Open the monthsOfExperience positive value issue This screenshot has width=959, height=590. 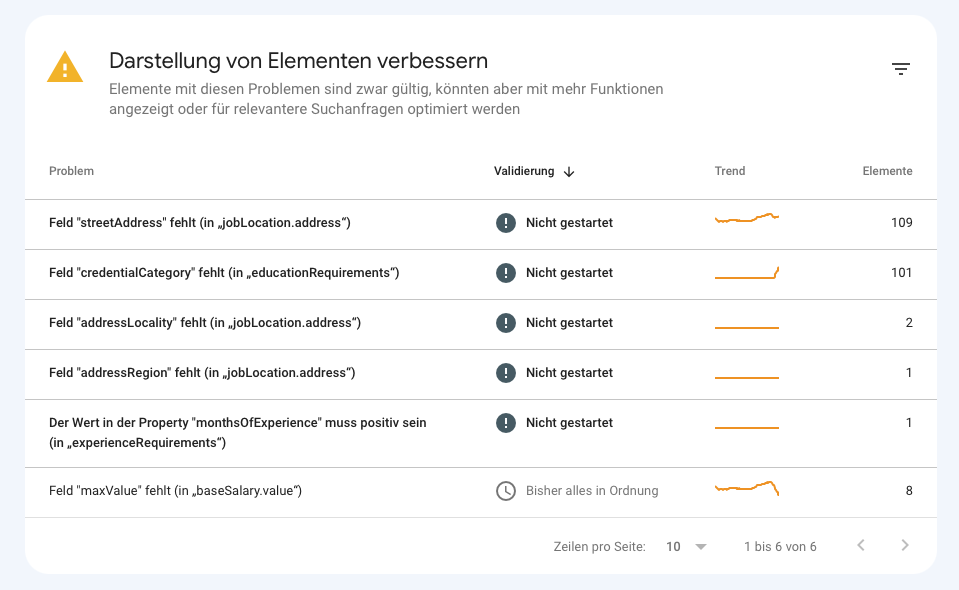pos(238,432)
